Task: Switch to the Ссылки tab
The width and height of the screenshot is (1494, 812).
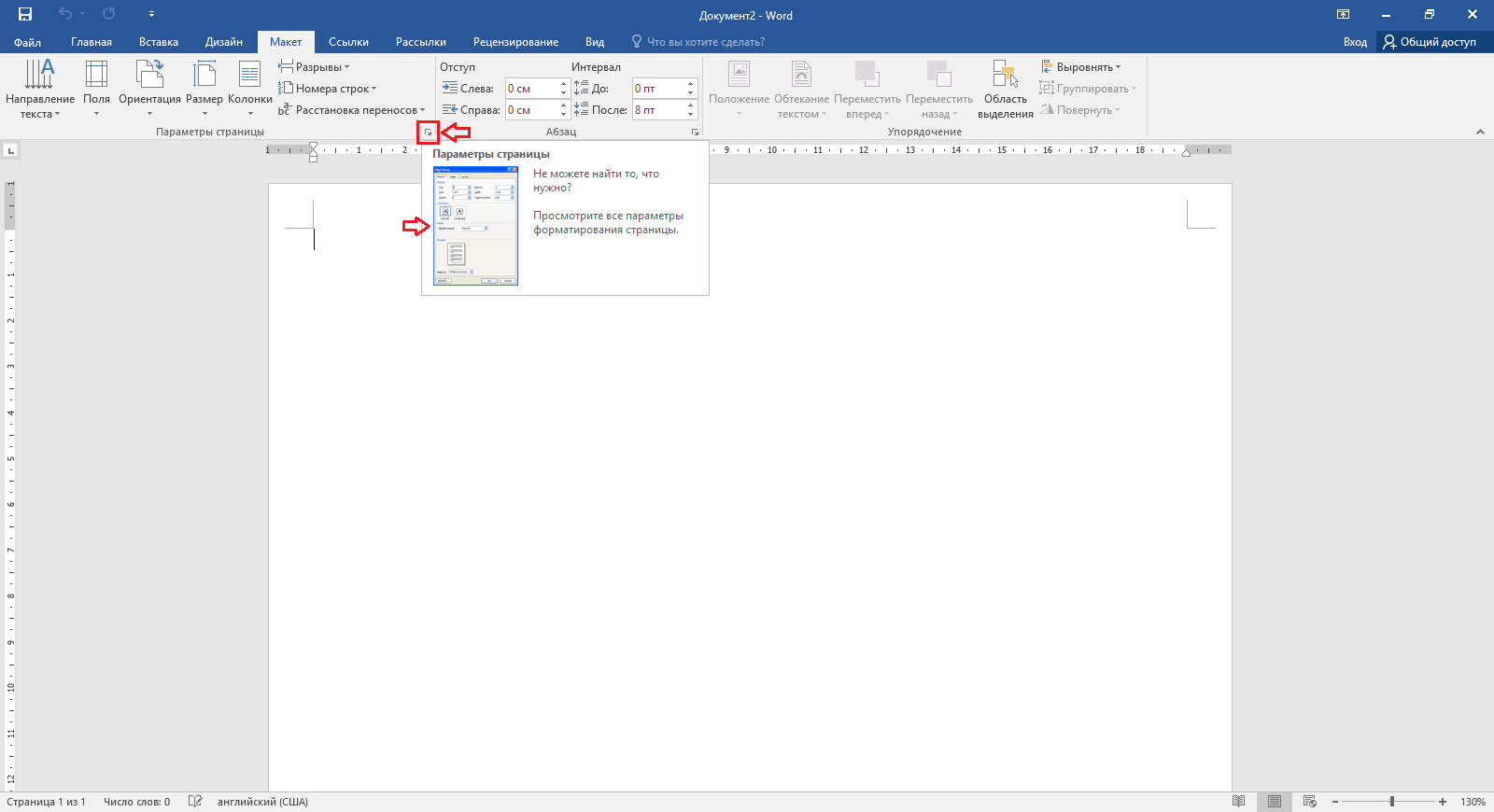Action: pos(348,42)
